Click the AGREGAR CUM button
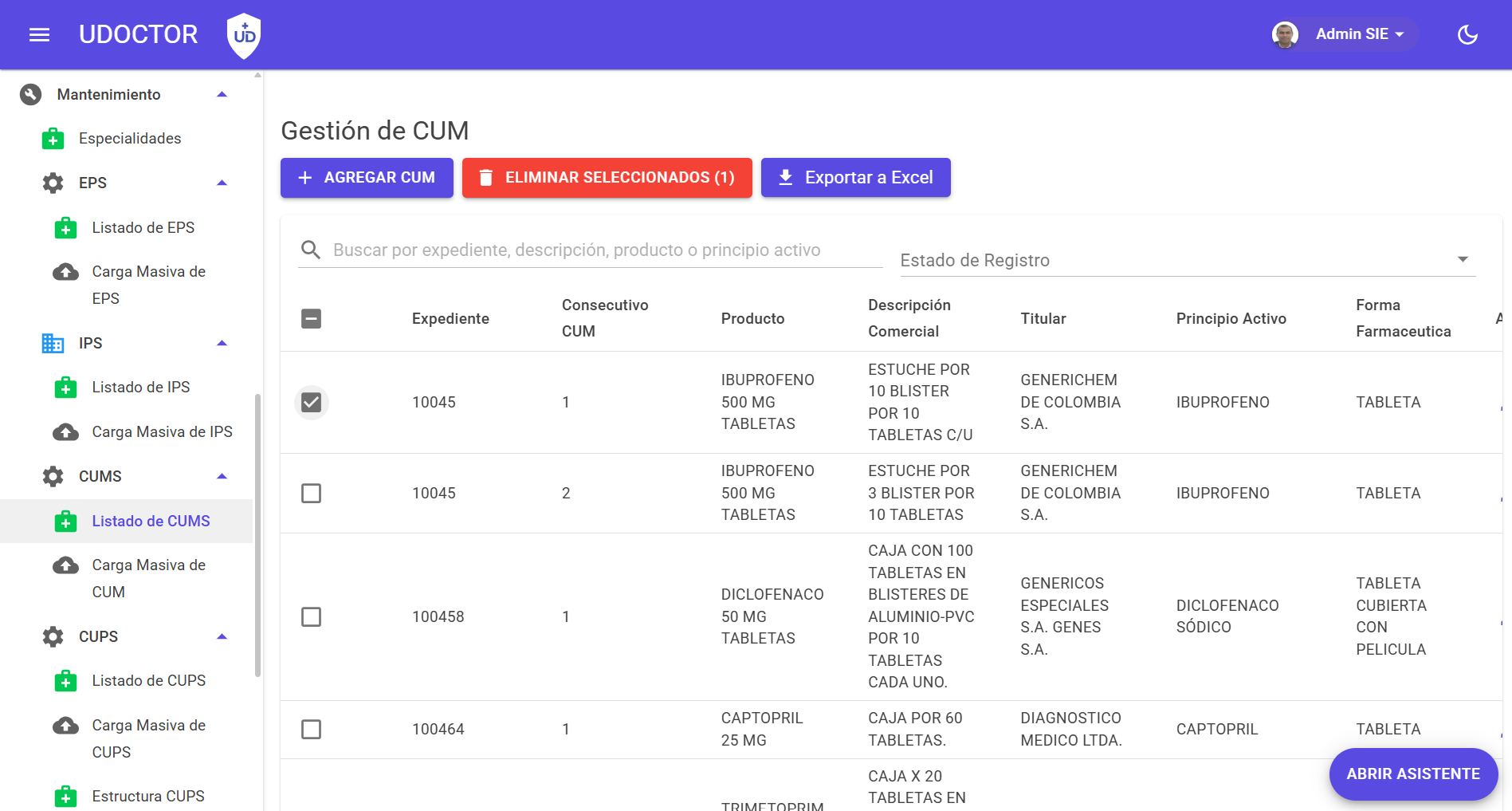 pos(367,178)
